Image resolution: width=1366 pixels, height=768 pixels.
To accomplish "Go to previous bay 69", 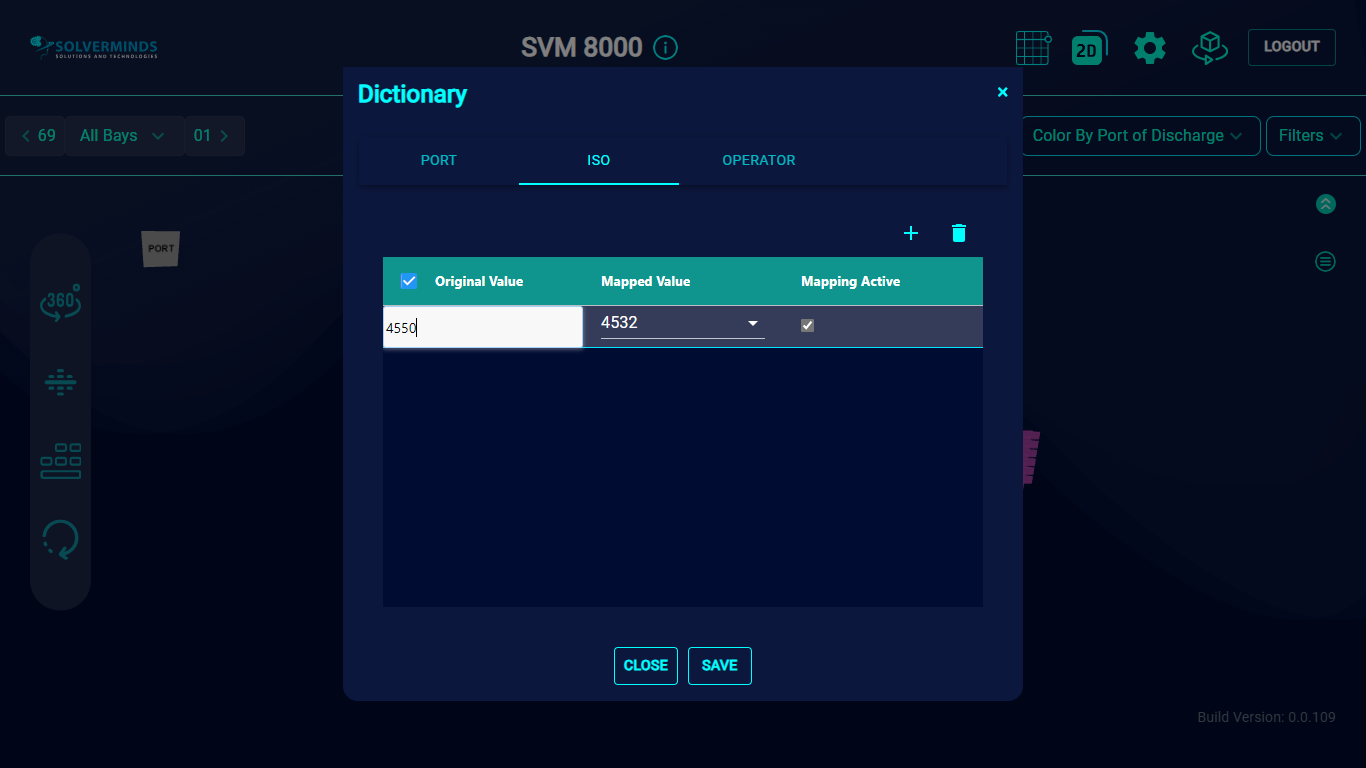I will click(35, 136).
